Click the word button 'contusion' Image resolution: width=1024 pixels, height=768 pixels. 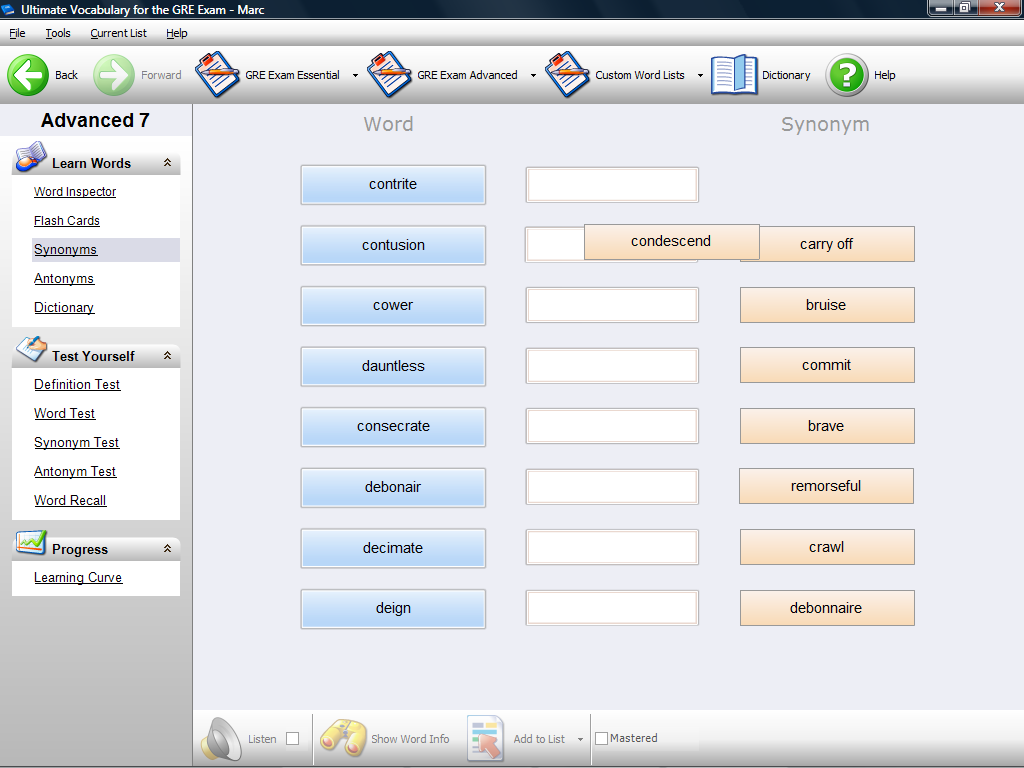pos(393,245)
